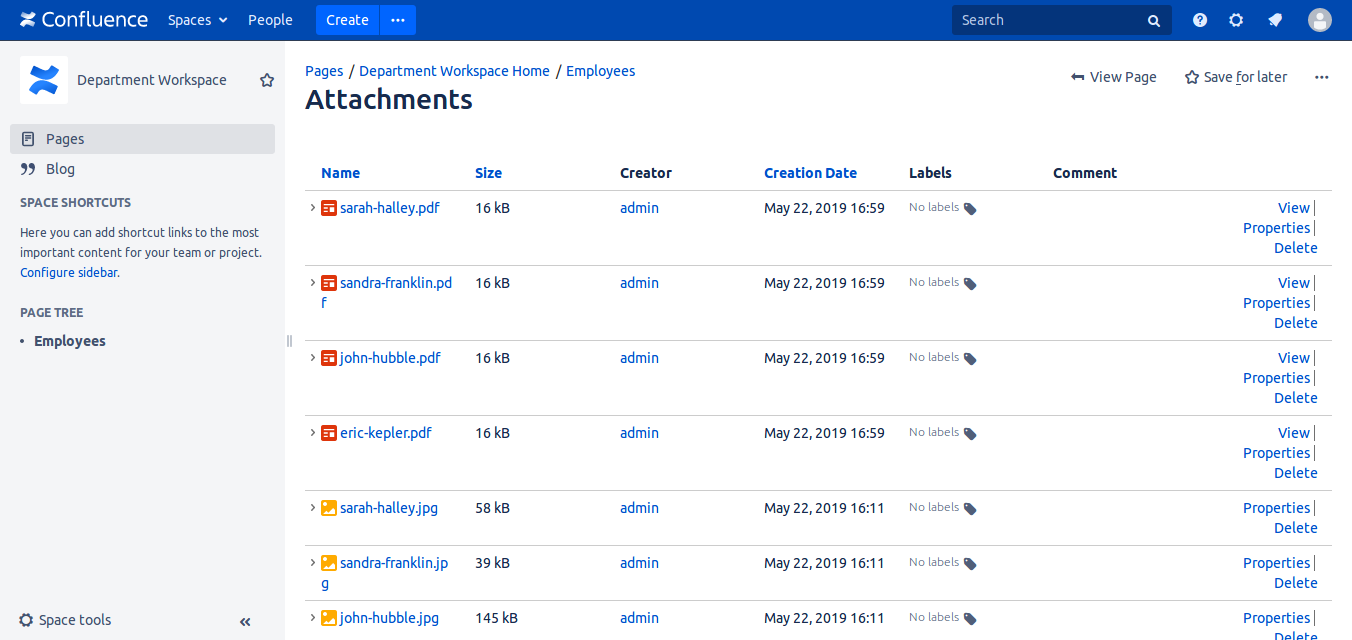
Task: Open the page ellipsis more-actions menu
Action: click(1322, 77)
